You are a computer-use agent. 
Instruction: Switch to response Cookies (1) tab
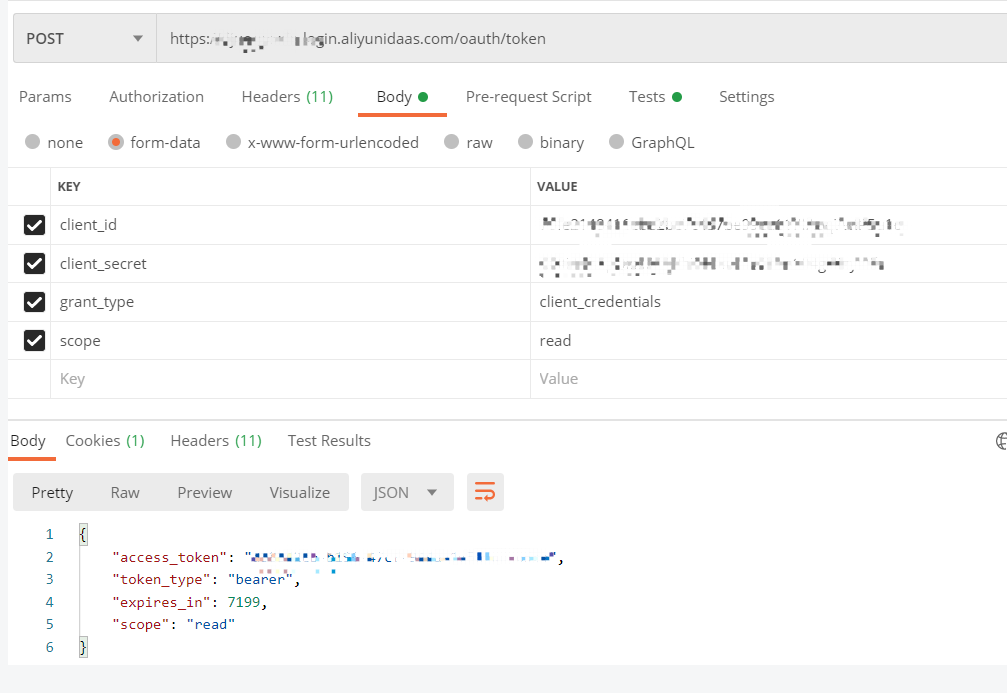pyautogui.click(x=105, y=441)
